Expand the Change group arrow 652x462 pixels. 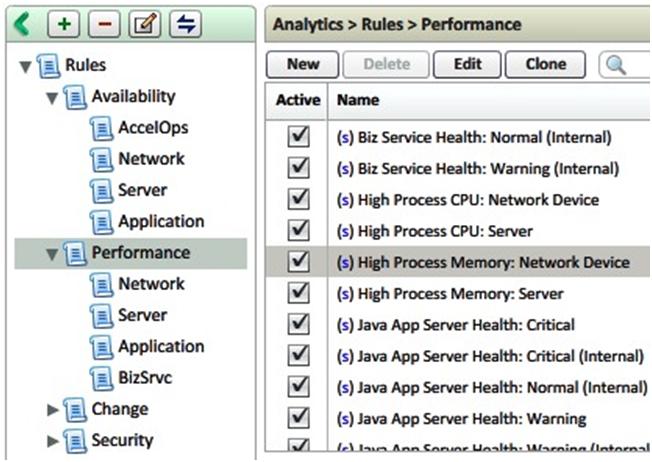(x=53, y=409)
